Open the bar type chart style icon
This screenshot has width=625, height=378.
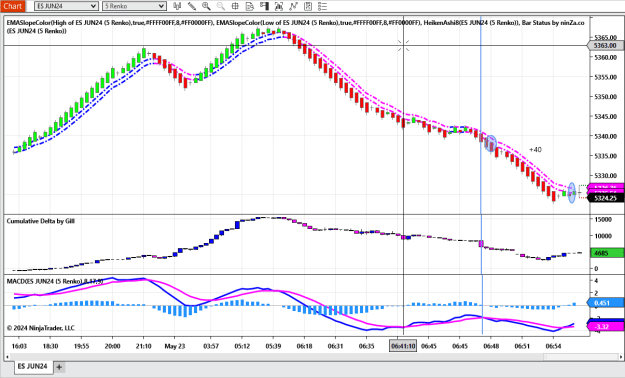(177, 6)
